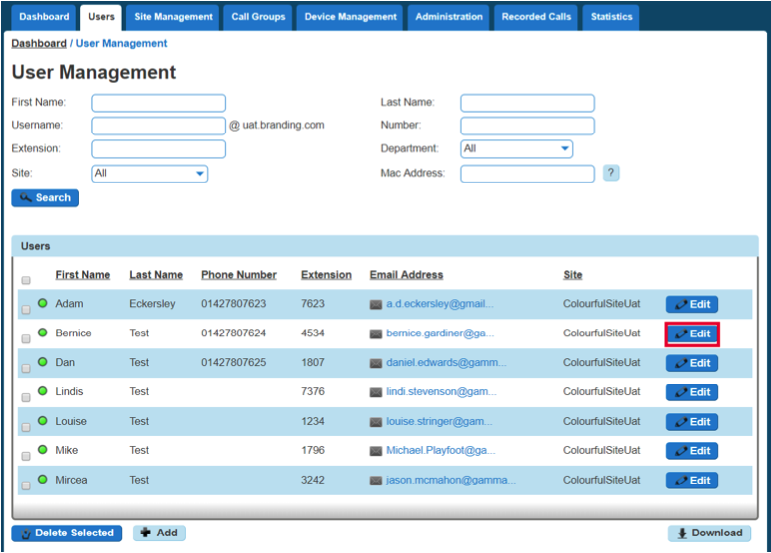The image size is (771, 553).
Task: Select the checkbox for Mike Test
Action: pyautogui.click(x=26, y=456)
